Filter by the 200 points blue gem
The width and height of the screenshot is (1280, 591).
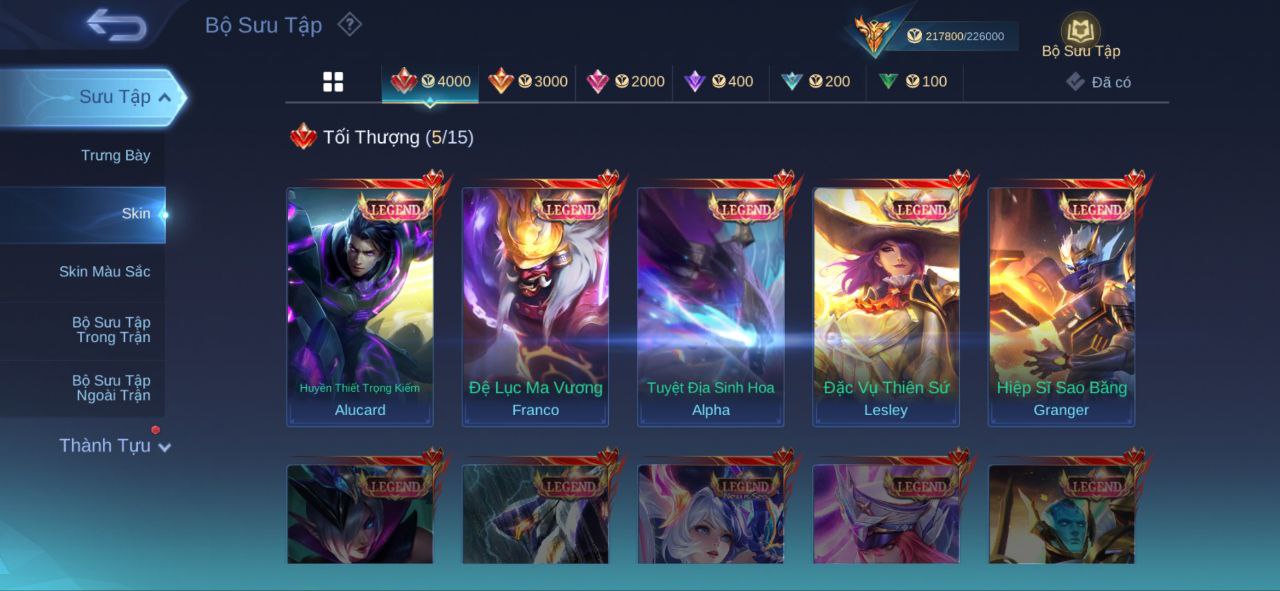pyautogui.click(x=816, y=82)
